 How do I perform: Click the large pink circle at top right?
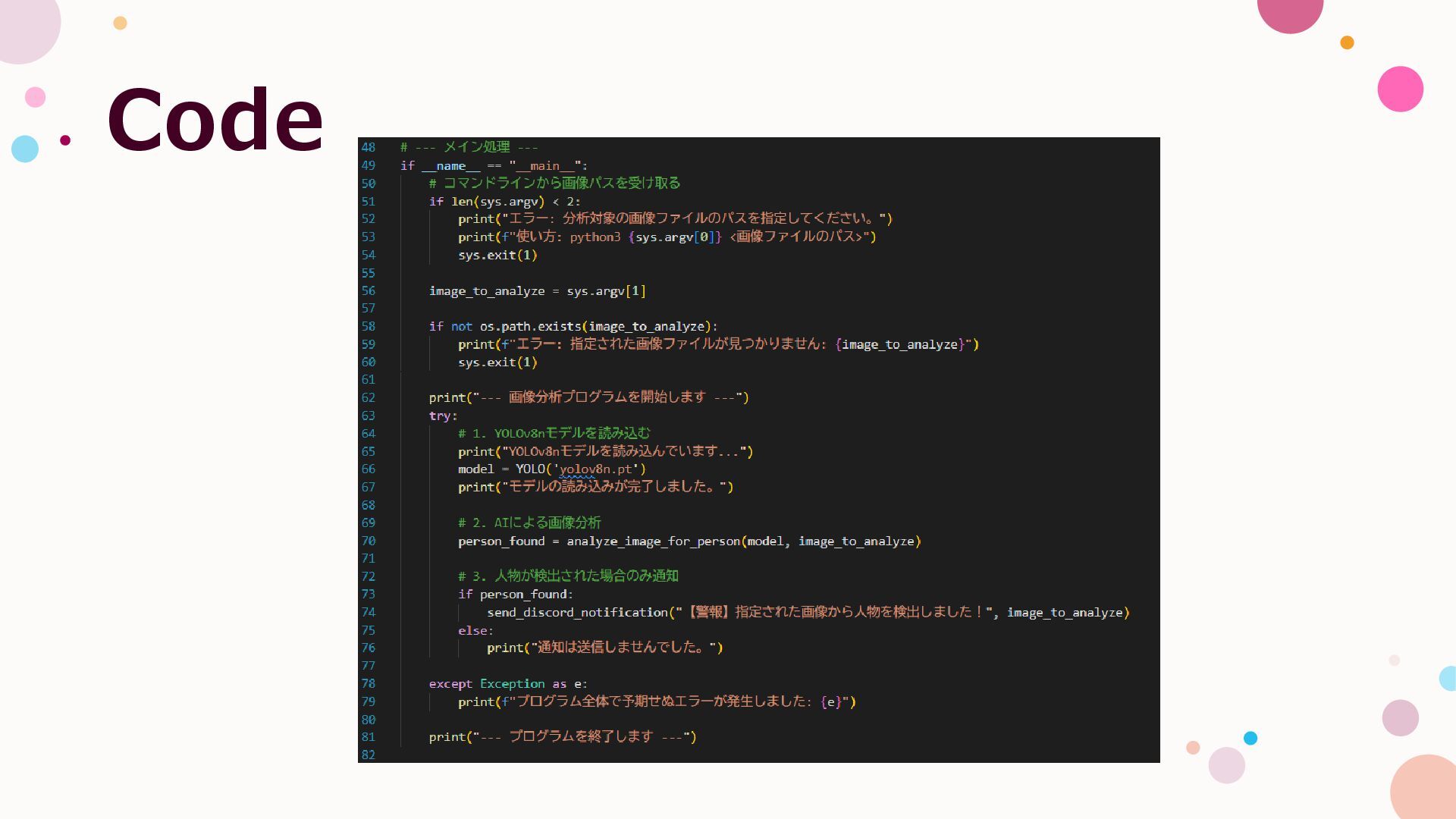coord(1400,89)
